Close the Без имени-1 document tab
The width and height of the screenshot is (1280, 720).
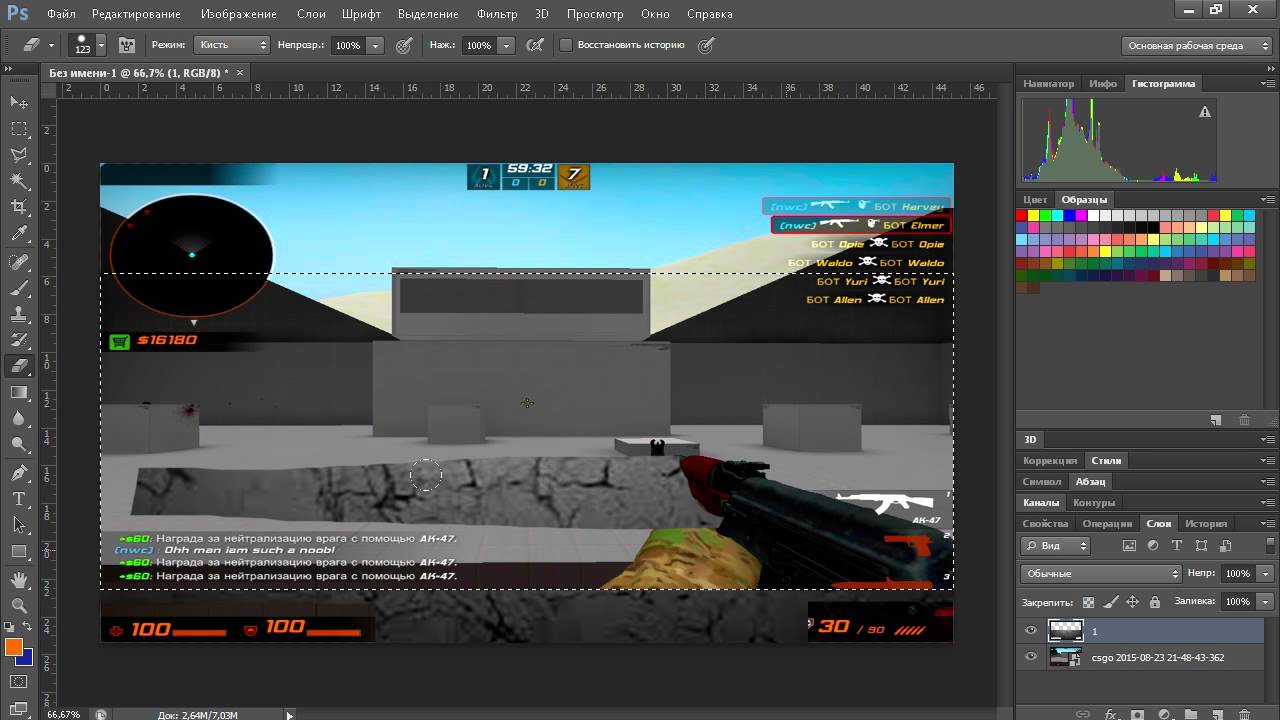click(240, 72)
